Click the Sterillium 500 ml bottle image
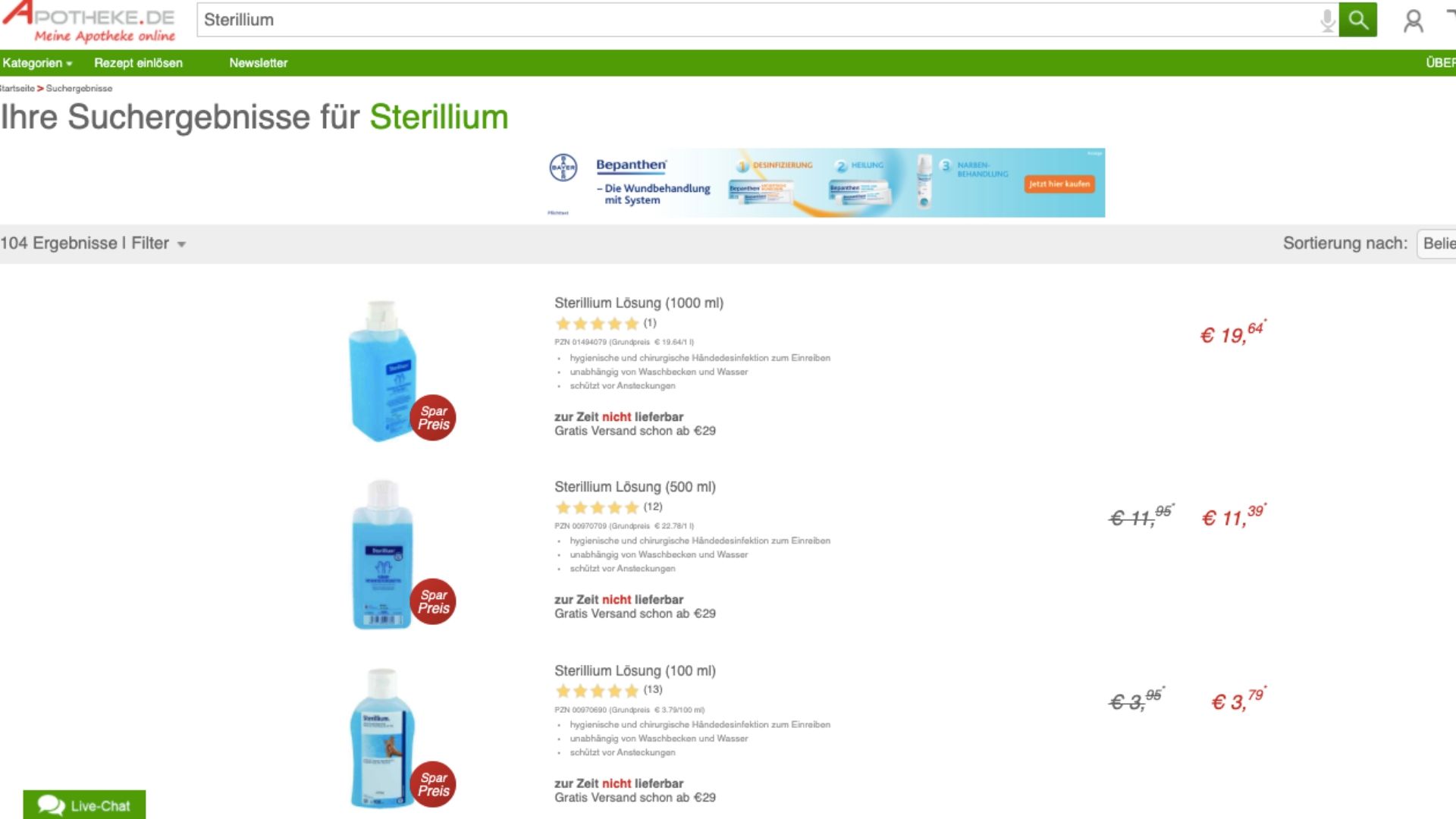The height and width of the screenshot is (819, 1456). coord(382,554)
